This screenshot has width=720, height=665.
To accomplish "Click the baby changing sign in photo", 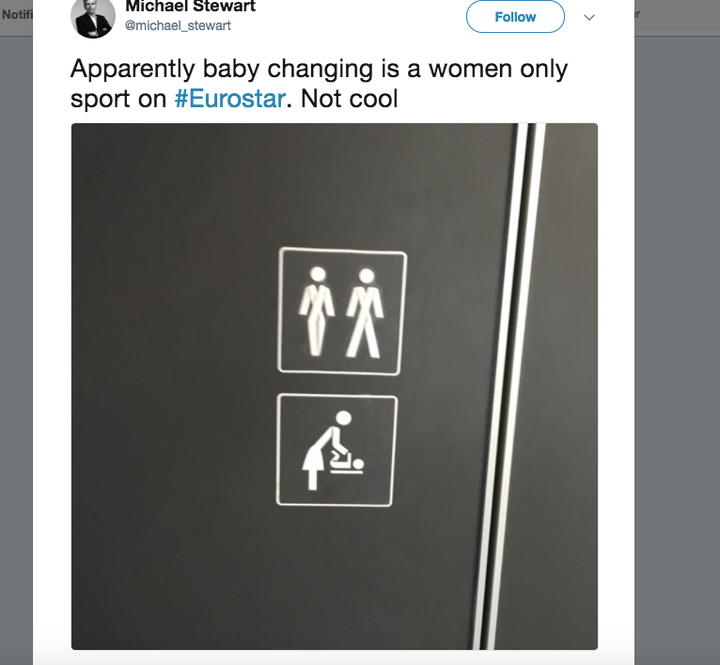I will pyautogui.click(x=337, y=450).
